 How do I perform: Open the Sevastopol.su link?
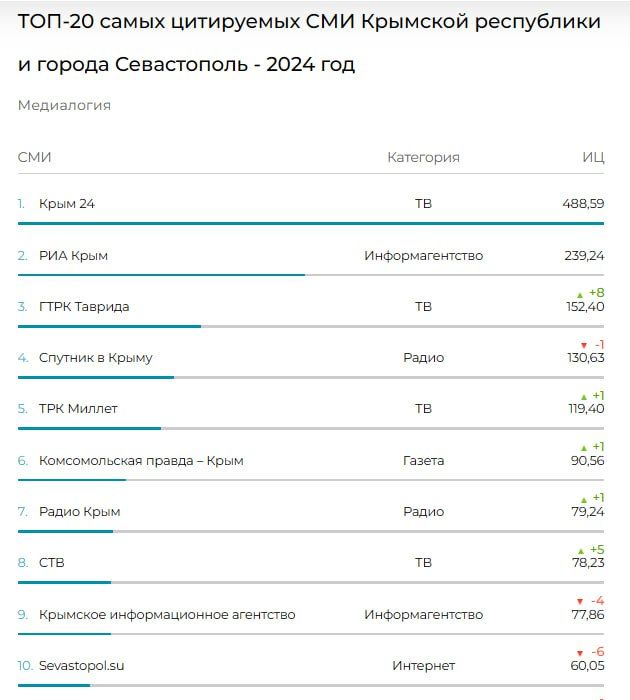[81, 666]
